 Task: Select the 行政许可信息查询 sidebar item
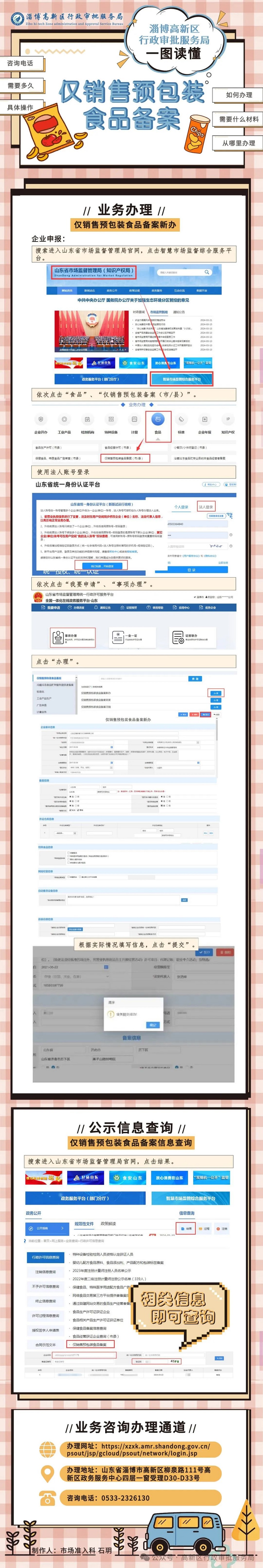pos(46,1257)
